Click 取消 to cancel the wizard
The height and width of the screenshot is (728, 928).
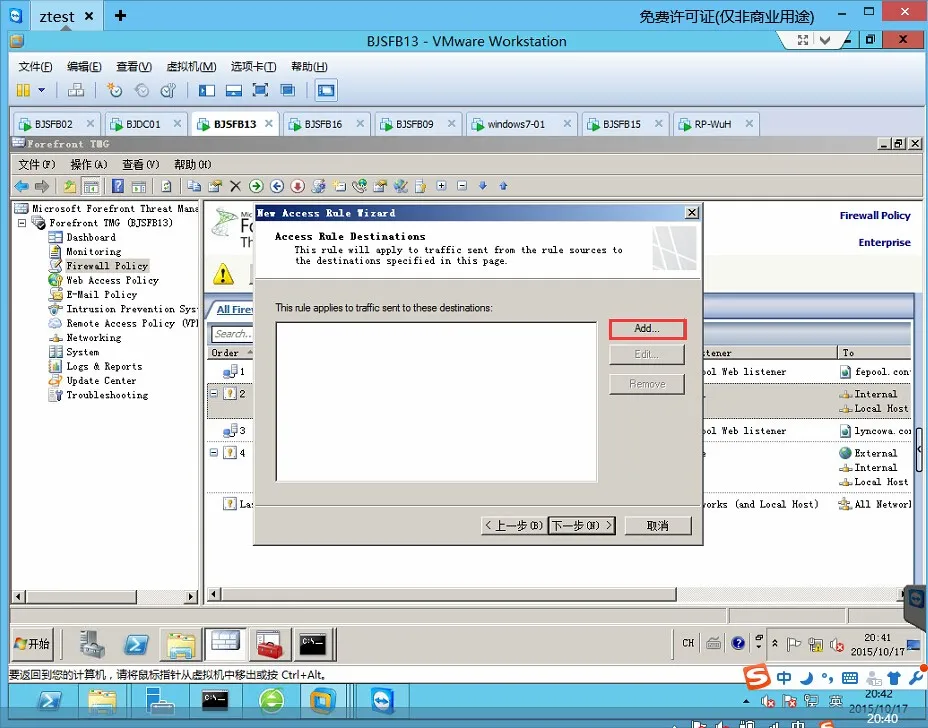(x=658, y=526)
